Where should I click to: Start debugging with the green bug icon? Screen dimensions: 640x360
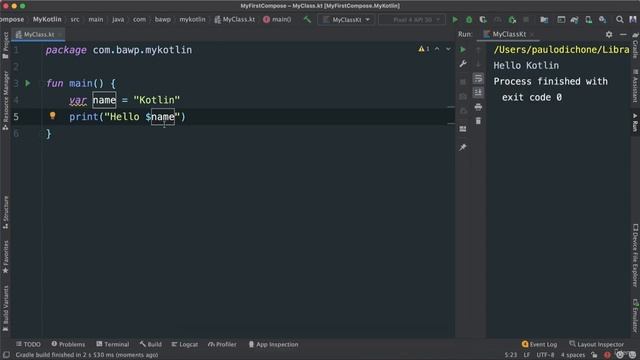coord(469,20)
